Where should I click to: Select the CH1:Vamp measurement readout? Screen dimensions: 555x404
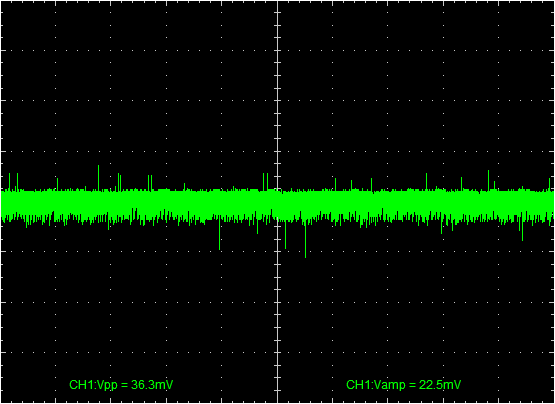(x=403, y=385)
